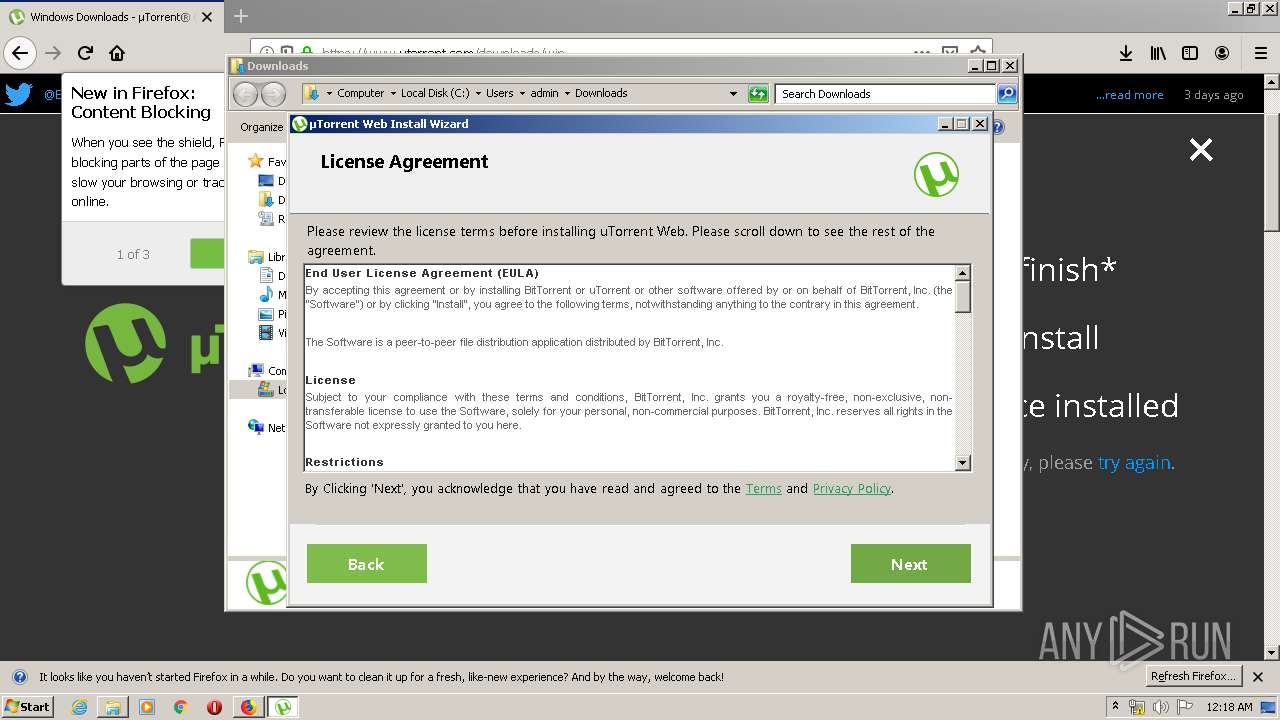
Task: Click the Back button in install wizard
Action: click(x=366, y=563)
